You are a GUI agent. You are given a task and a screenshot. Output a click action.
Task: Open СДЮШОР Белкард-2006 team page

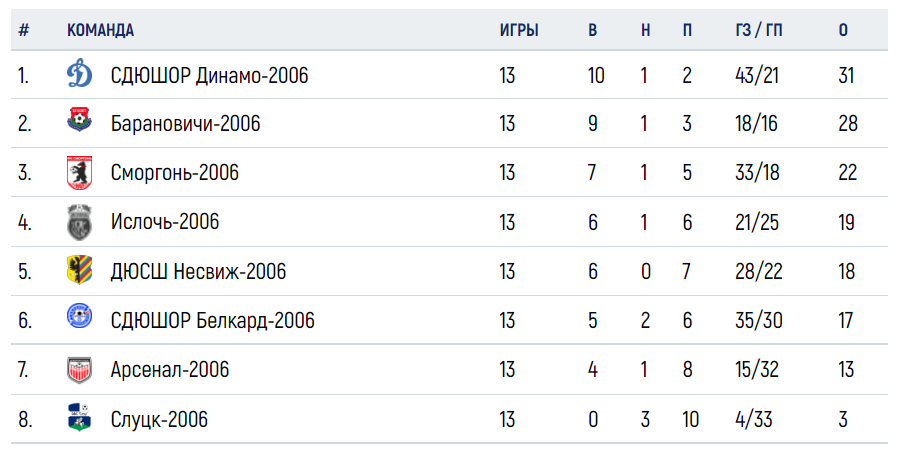tap(213, 320)
